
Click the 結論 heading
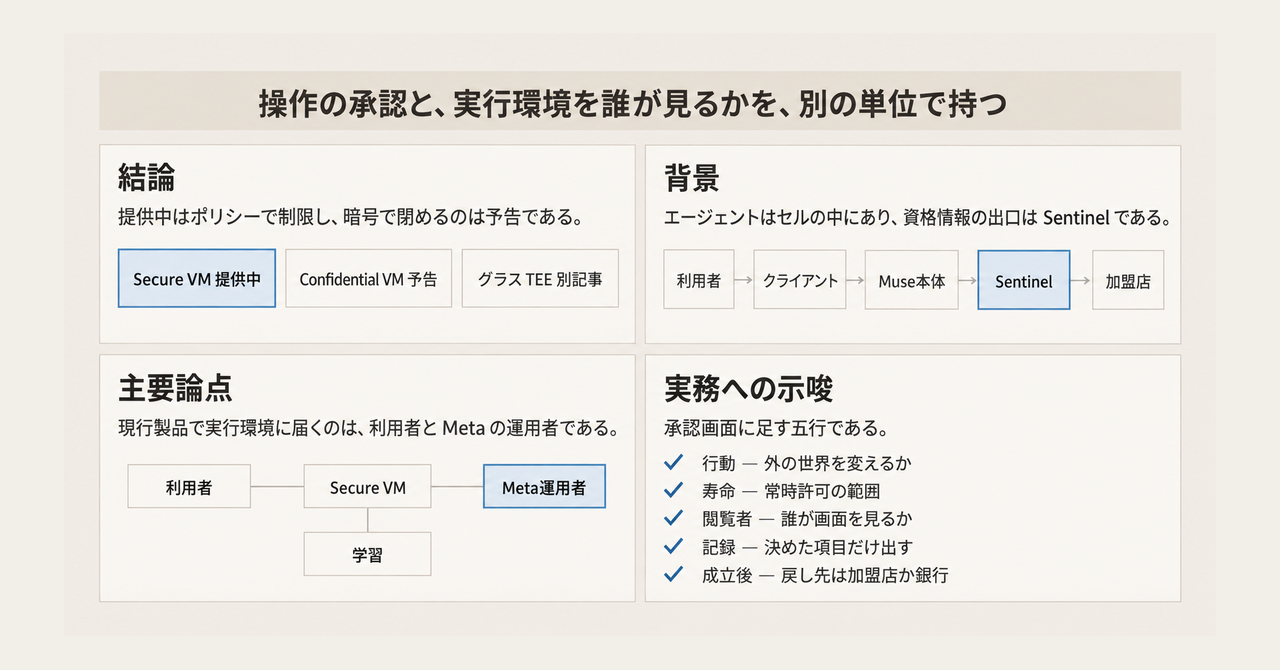[x=147, y=179]
